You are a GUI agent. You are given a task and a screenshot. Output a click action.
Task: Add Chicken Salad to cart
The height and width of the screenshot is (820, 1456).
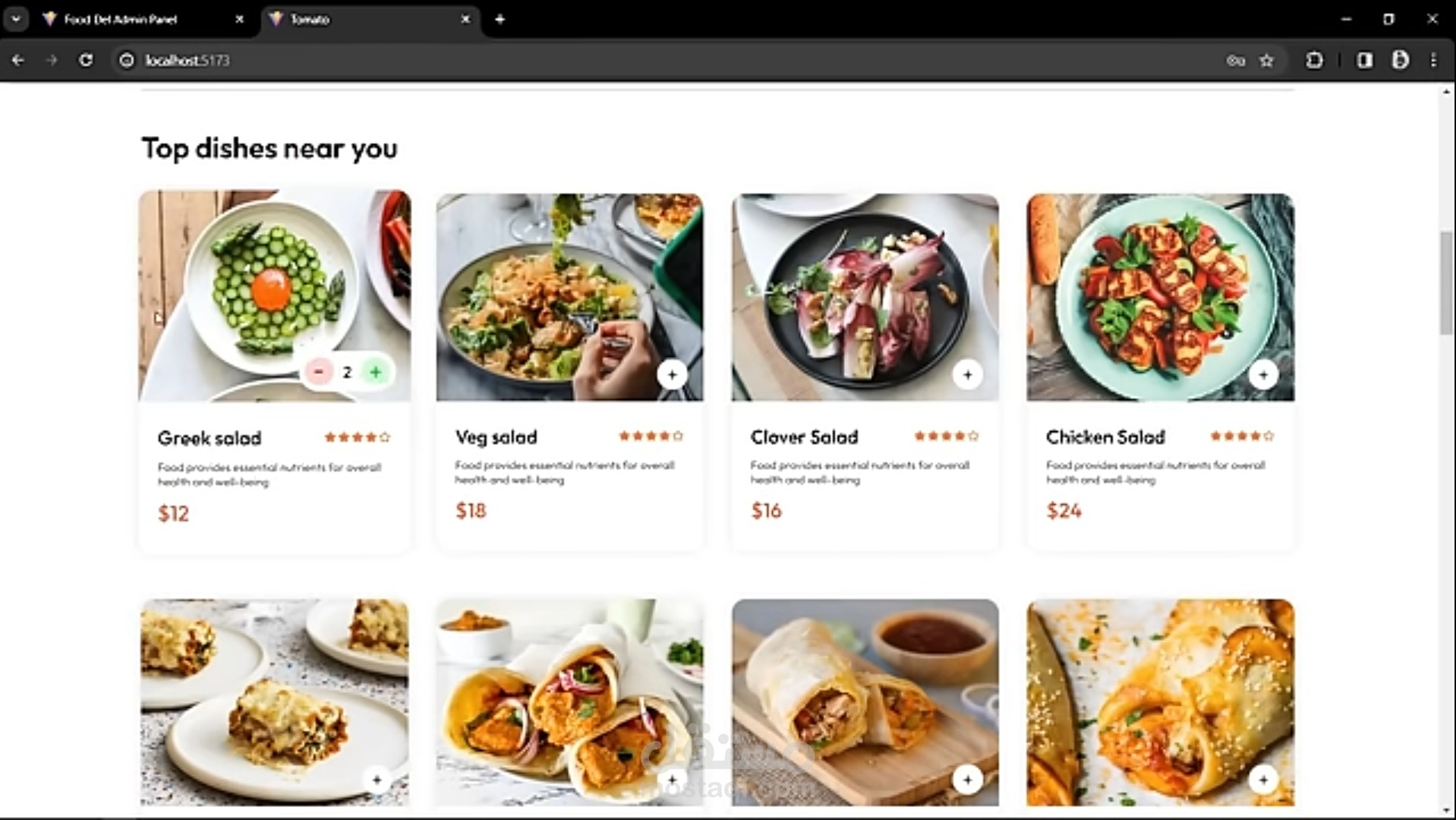[x=1263, y=374]
